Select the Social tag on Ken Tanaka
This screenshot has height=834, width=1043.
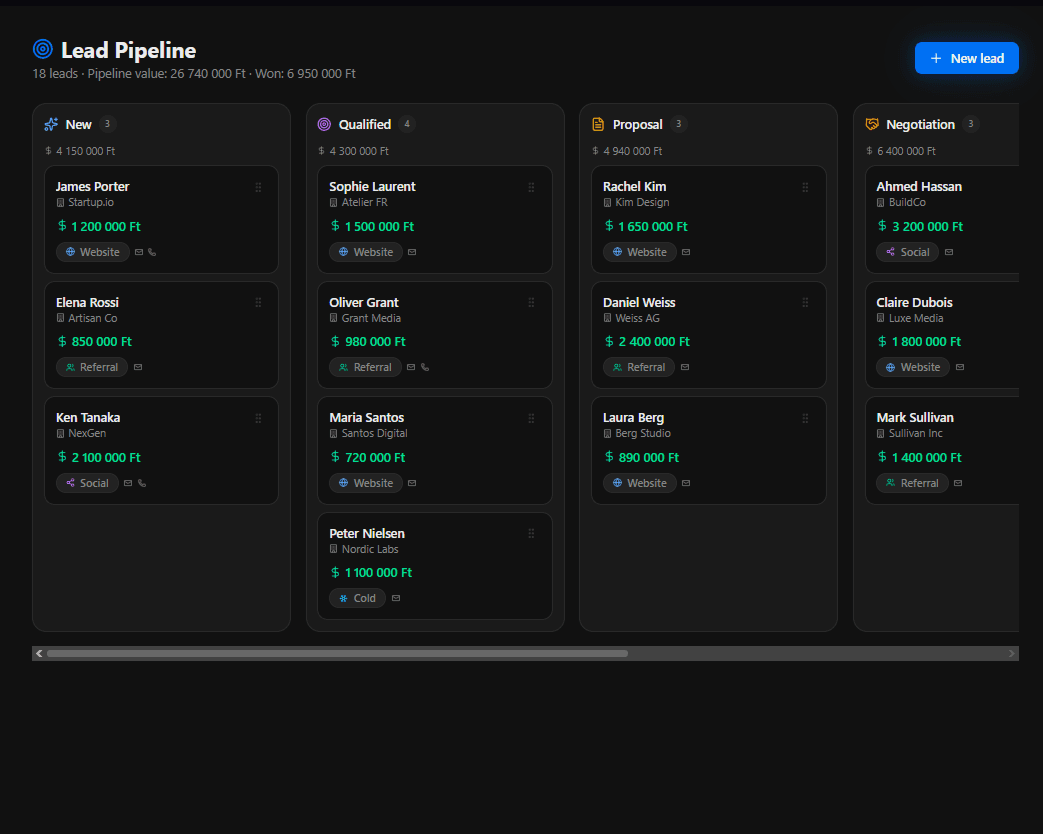click(87, 483)
